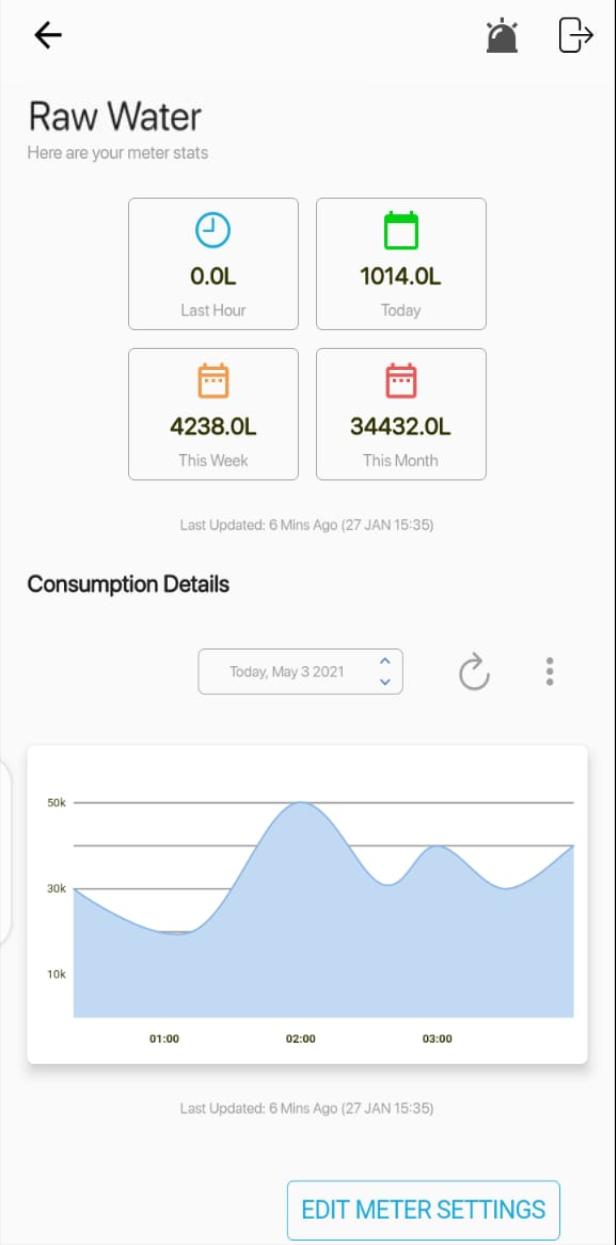Click the 03:00 label on chart axis
The width and height of the screenshot is (616, 1245).
pyautogui.click(x=437, y=1039)
